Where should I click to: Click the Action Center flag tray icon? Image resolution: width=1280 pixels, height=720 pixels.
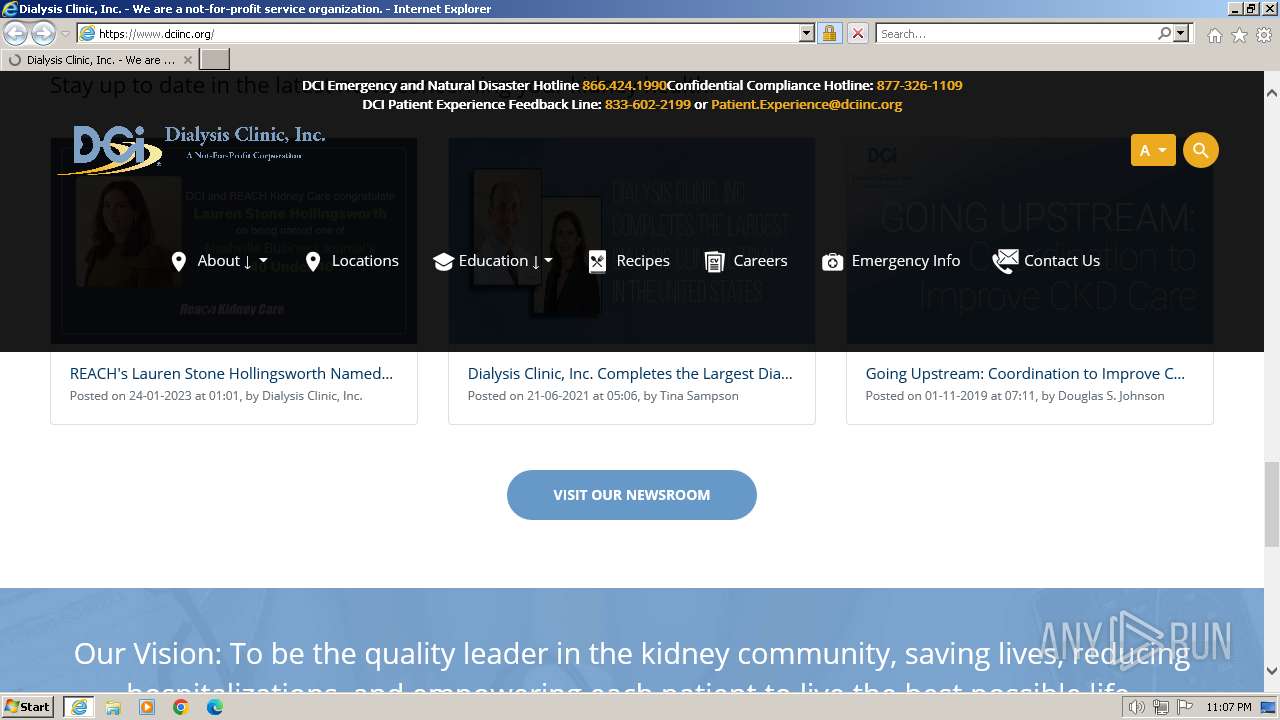[x=1183, y=707]
